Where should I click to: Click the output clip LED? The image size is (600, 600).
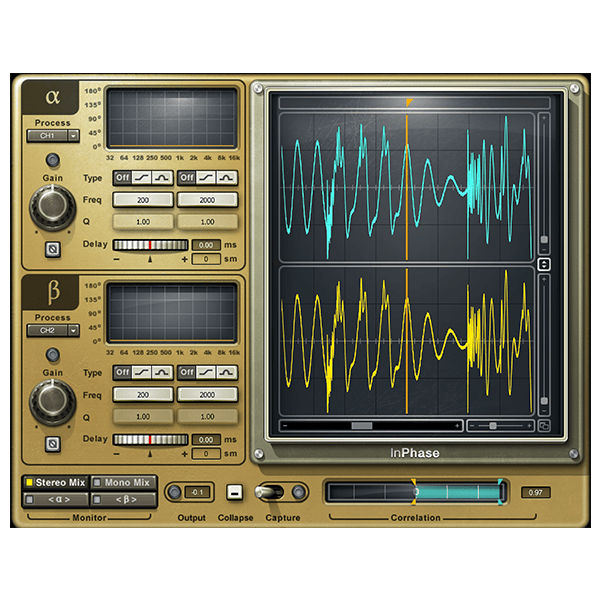coord(174,492)
